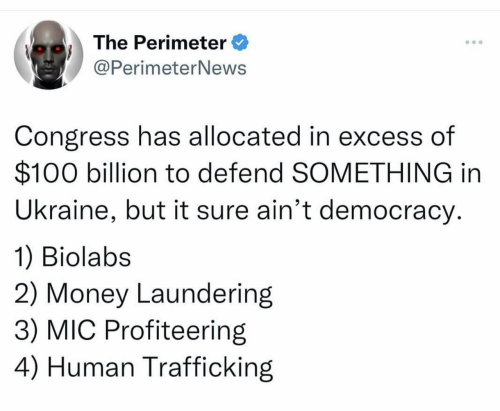Click the word excess in the tweet
Image resolution: width=500 pixels, height=411 pixels.
click(x=381, y=137)
